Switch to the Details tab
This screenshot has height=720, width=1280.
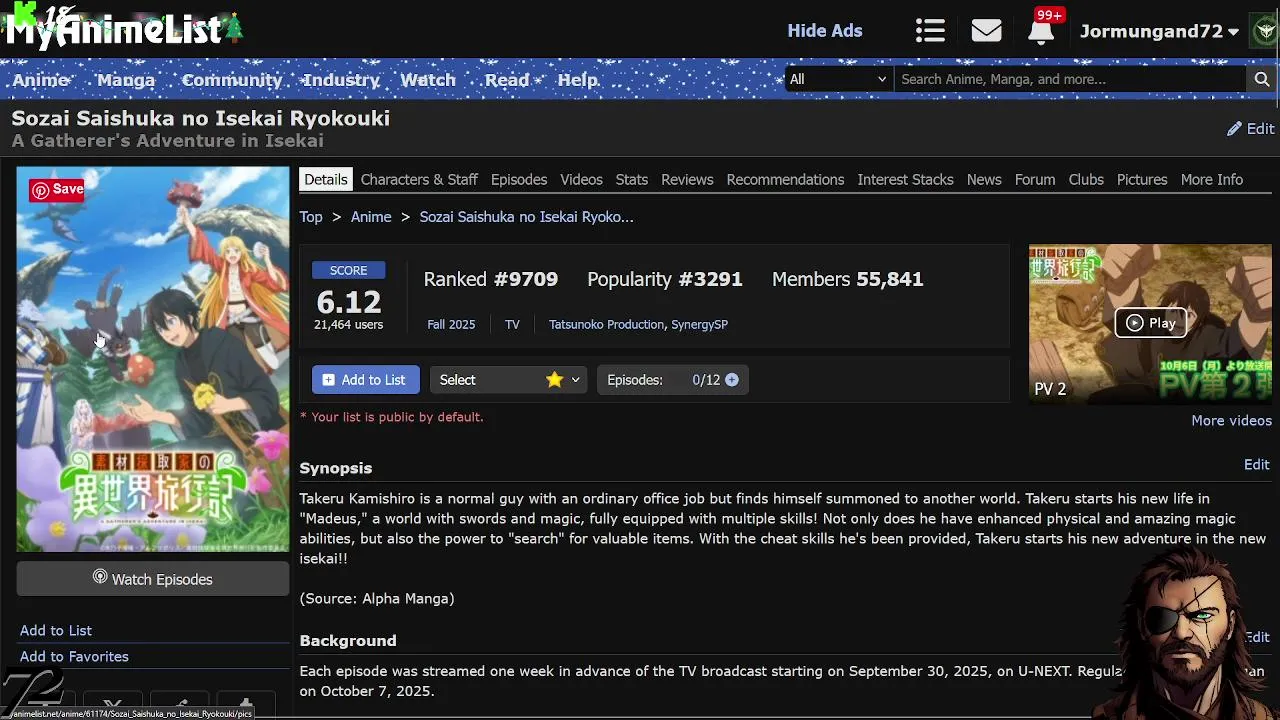coord(326,180)
